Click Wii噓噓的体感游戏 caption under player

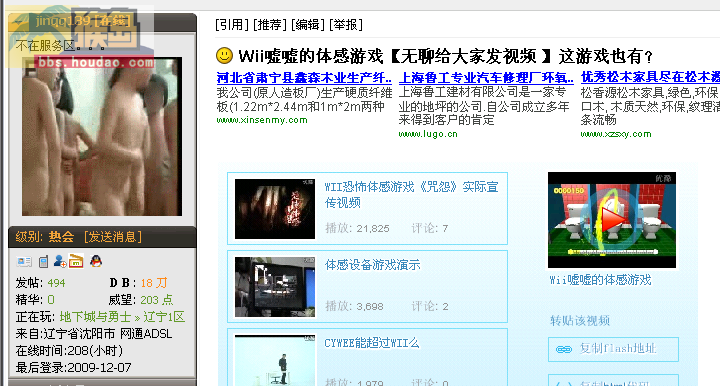[600, 280]
